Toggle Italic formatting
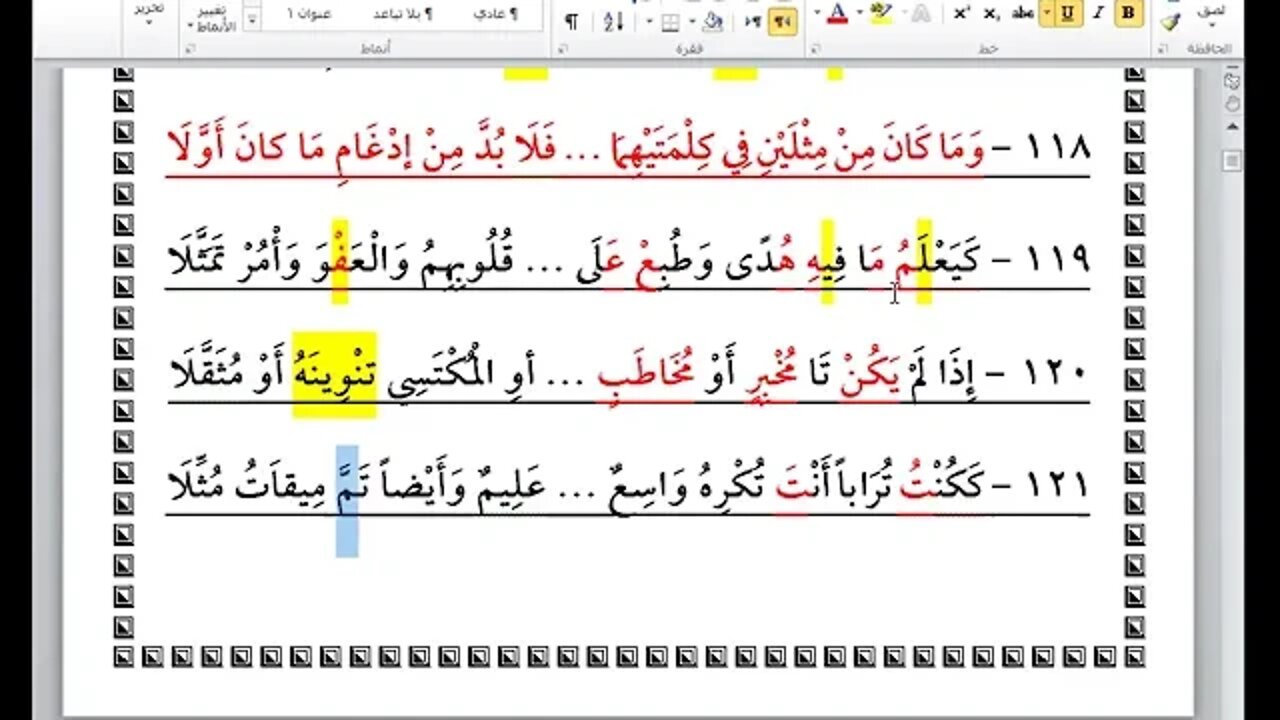1280x720 pixels. 1098,12
